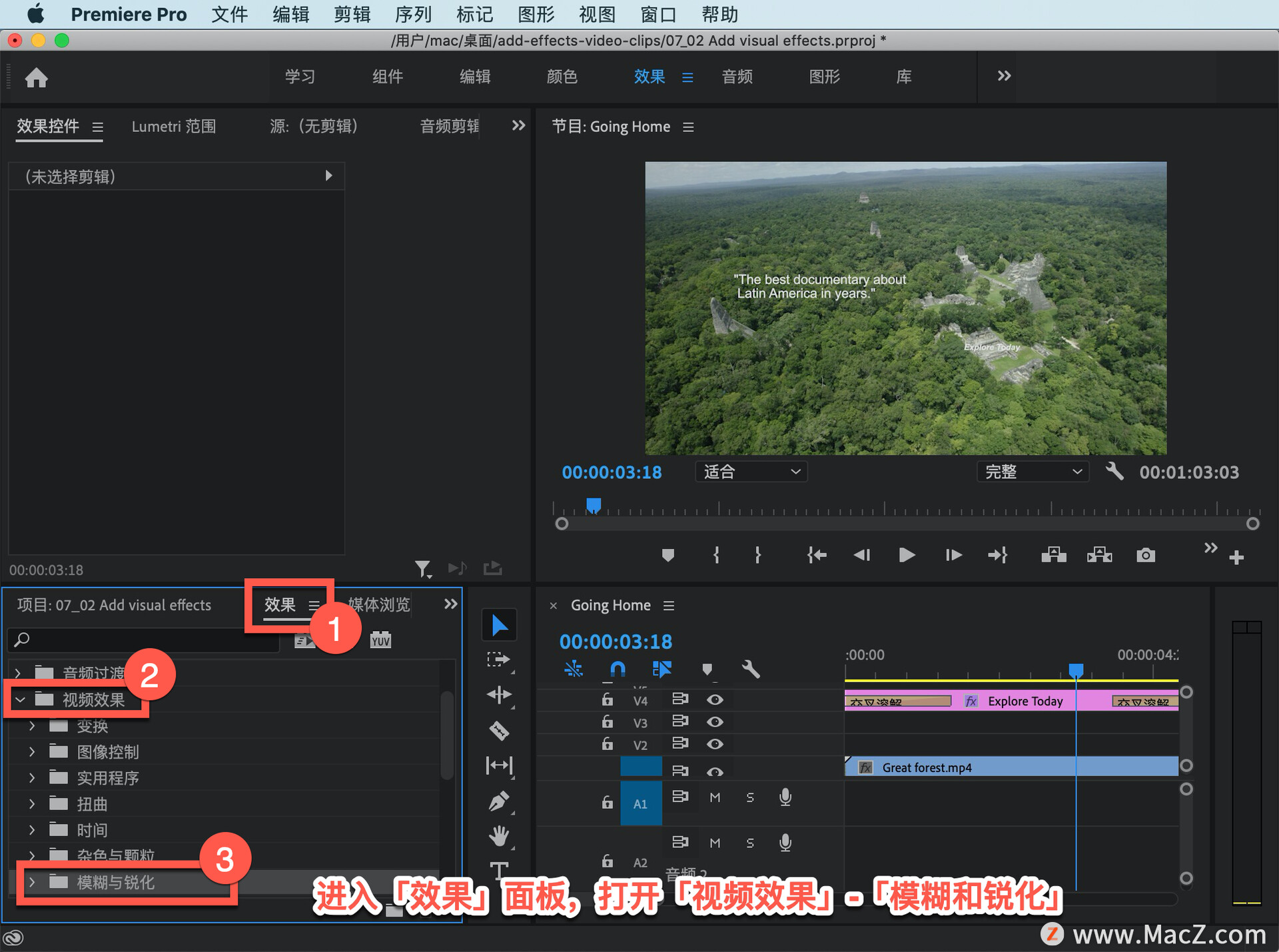Mute audio track A1 with M button
This screenshot has width=1279, height=952.
coord(715,797)
